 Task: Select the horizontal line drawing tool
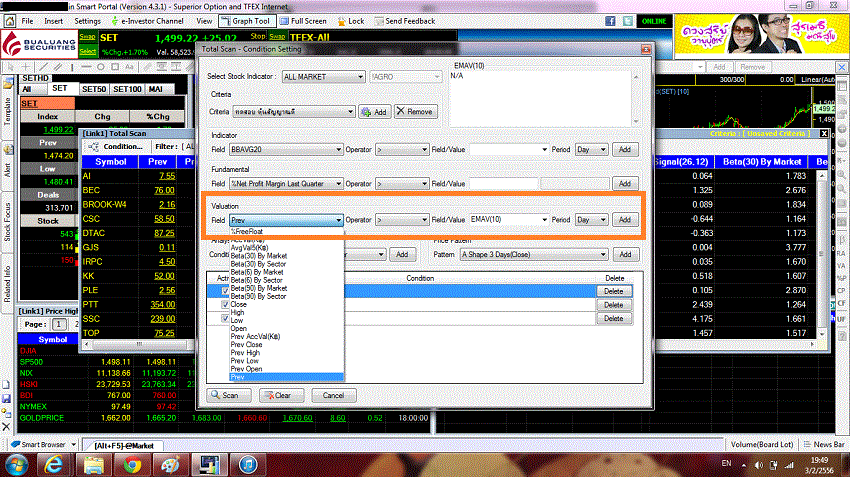[x=86, y=67]
